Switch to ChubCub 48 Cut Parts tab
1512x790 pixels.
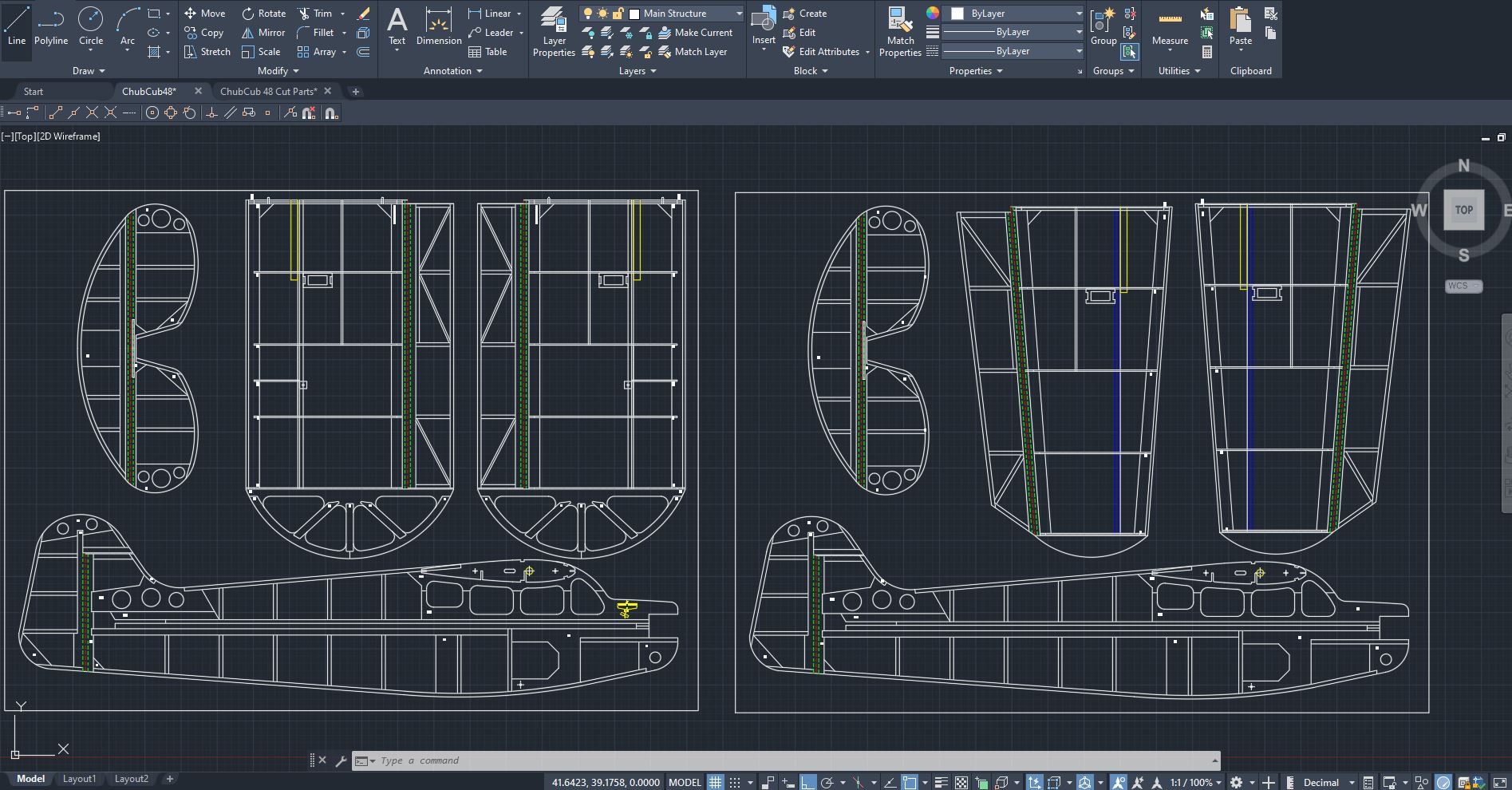pyautogui.click(x=268, y=91)
